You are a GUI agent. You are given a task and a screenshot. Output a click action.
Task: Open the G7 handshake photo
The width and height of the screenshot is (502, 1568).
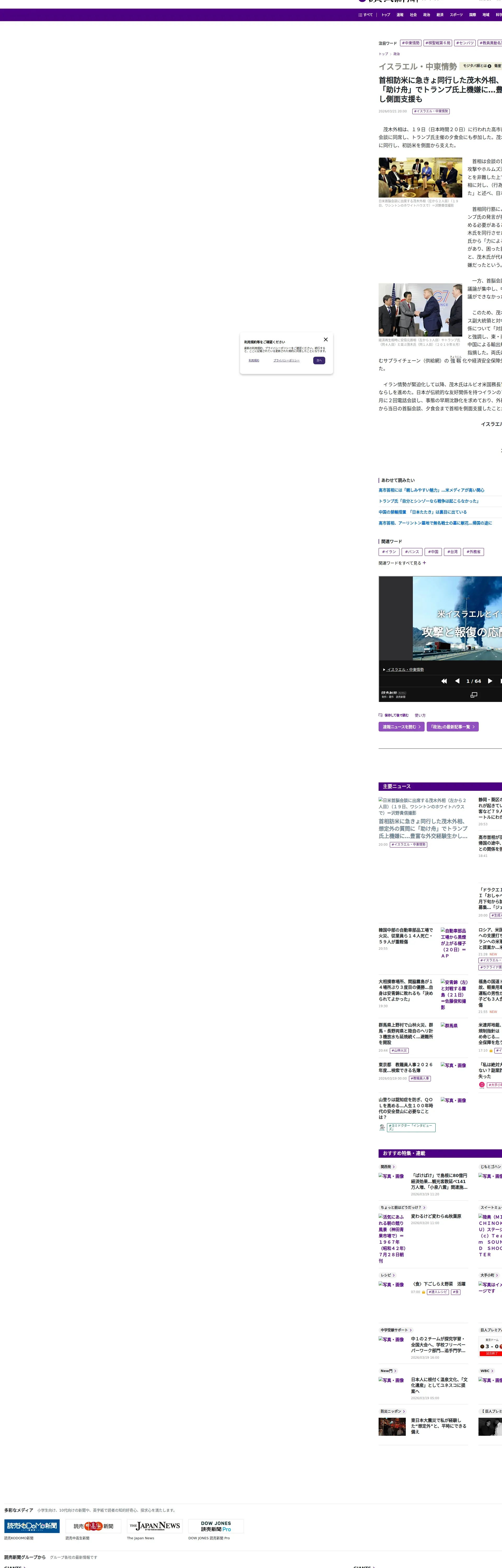[x=420, y=310]
